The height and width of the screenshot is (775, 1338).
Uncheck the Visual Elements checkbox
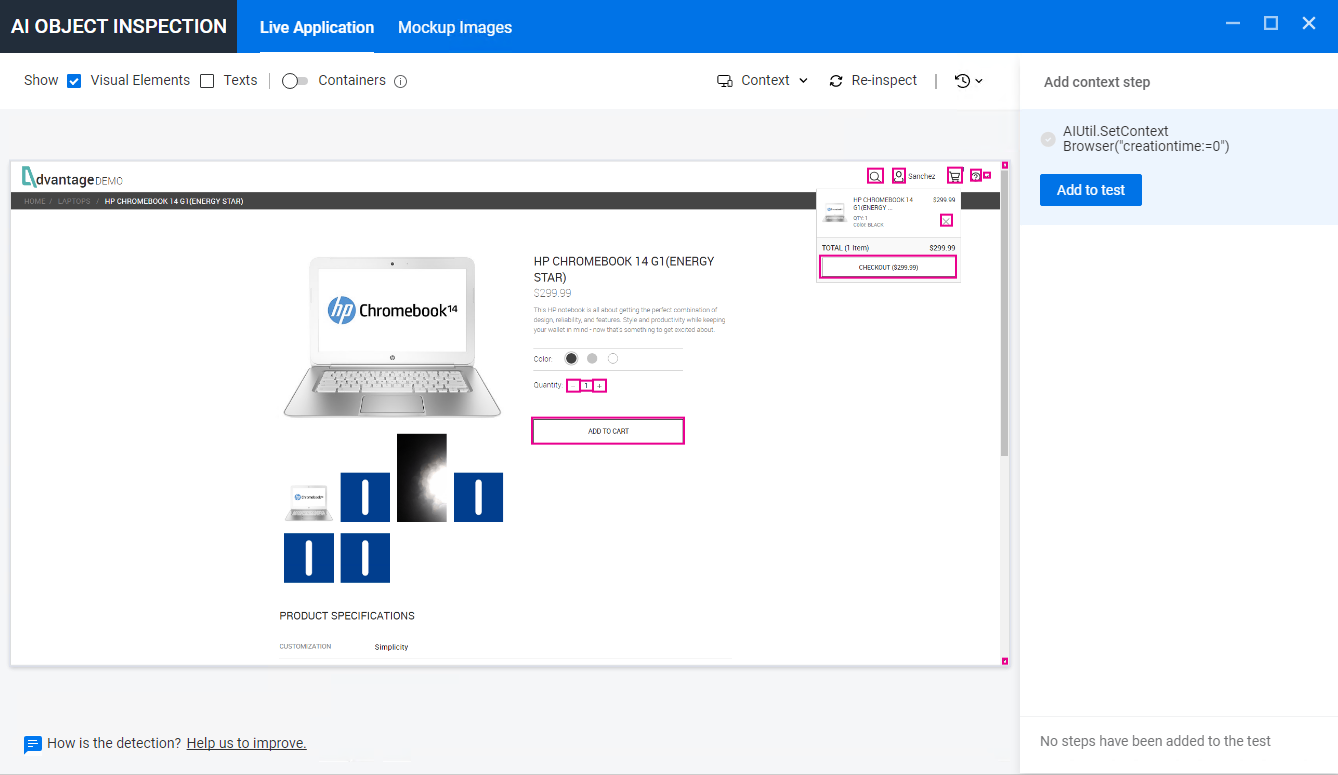point(74,80)
